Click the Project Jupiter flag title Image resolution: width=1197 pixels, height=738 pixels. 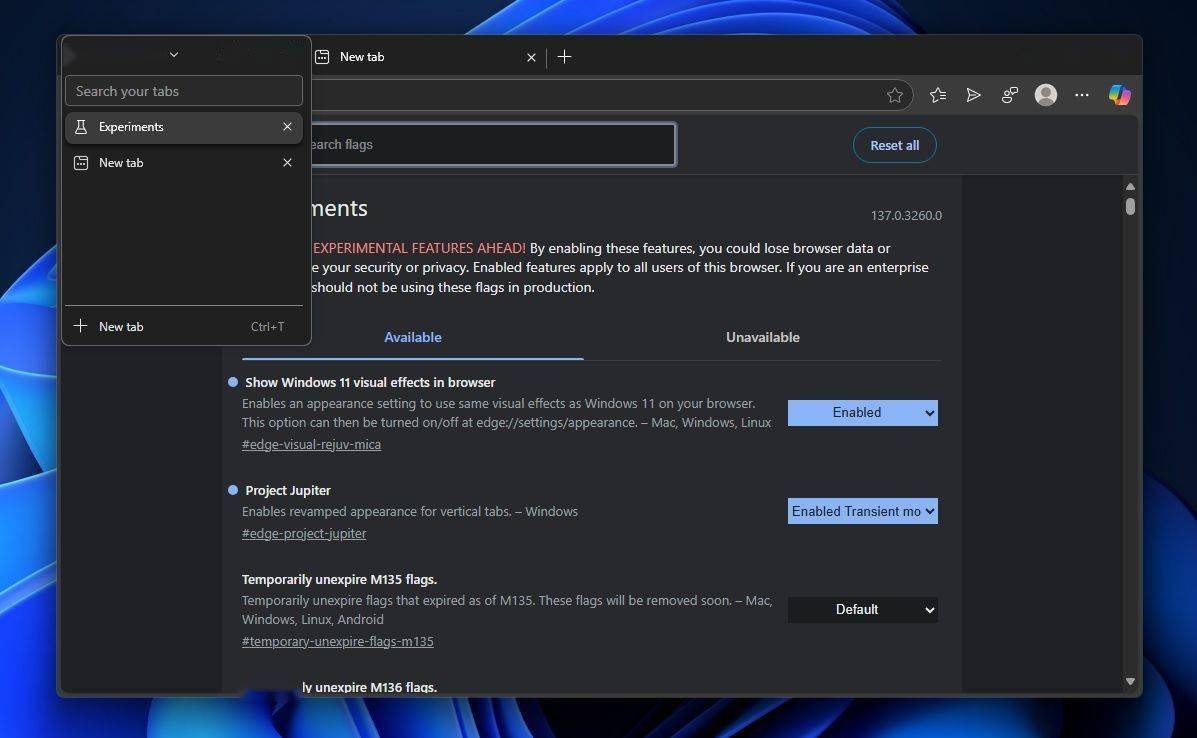288,490
